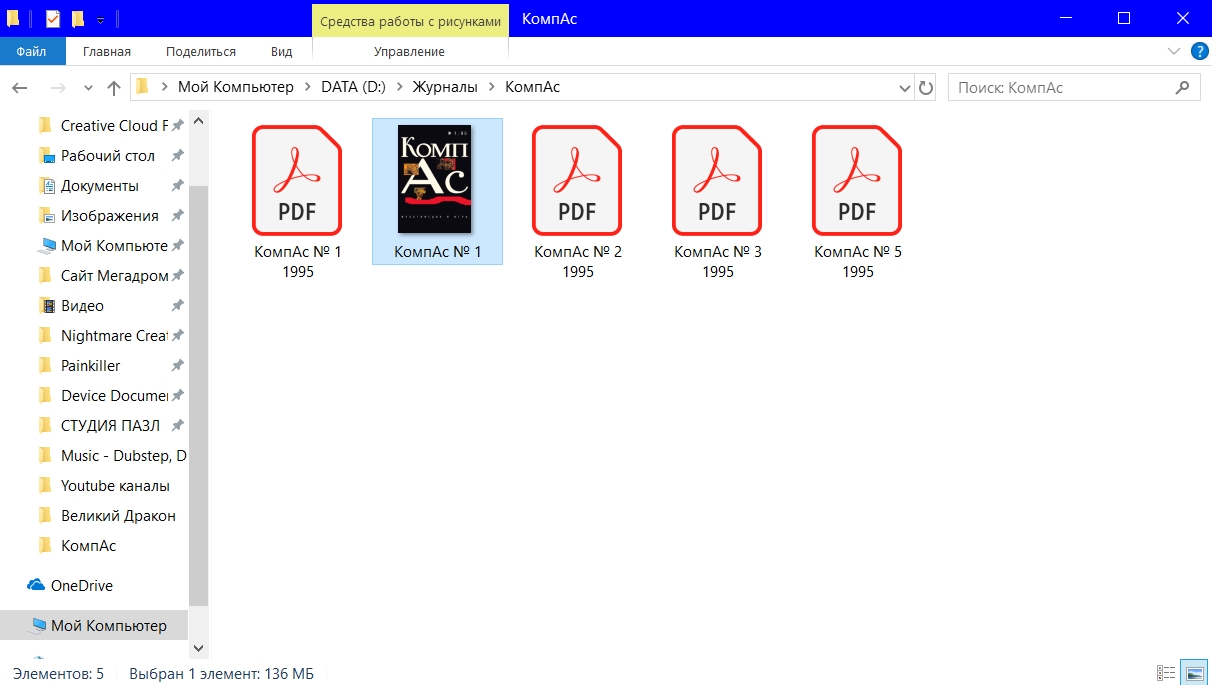This screenshot has height=685, width=1212.
Task: Open the Customize Quick Access Toolbar dropdown
Action: tap(101, 20)
